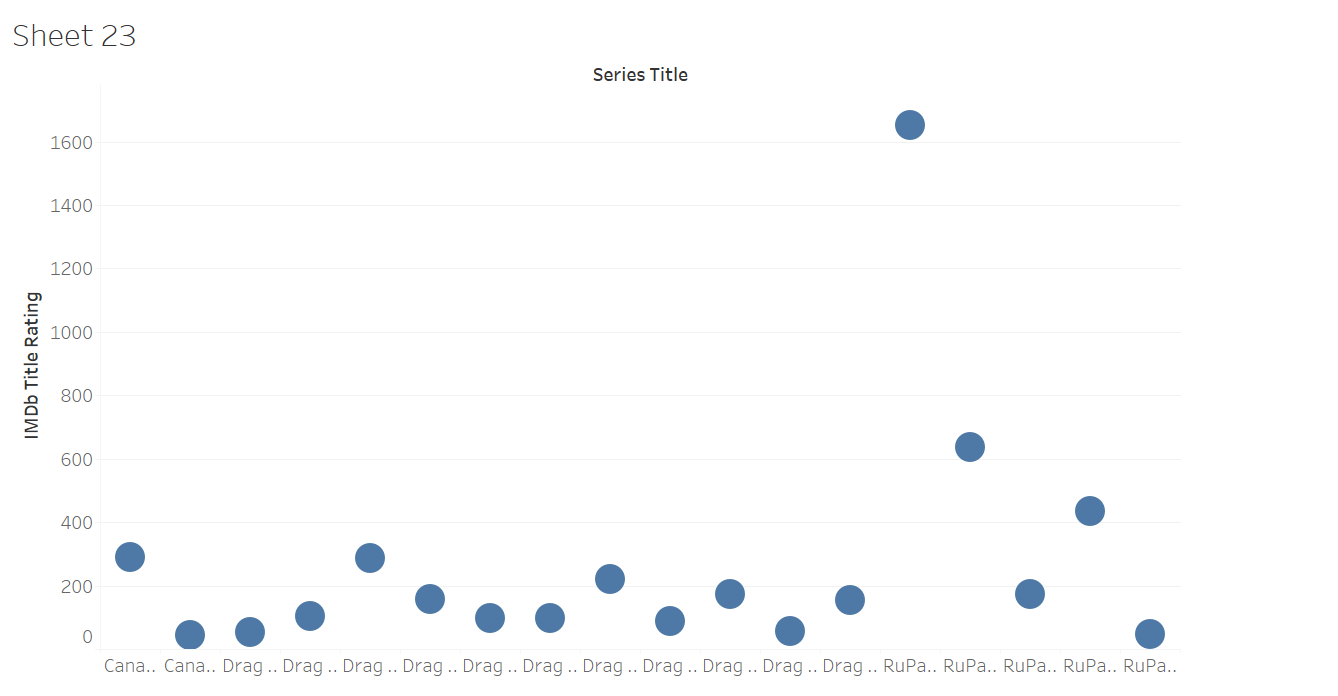The image size is (1338, 696).
Task: Click the 1400 y-axis tick label
Action: coord(71,206)
